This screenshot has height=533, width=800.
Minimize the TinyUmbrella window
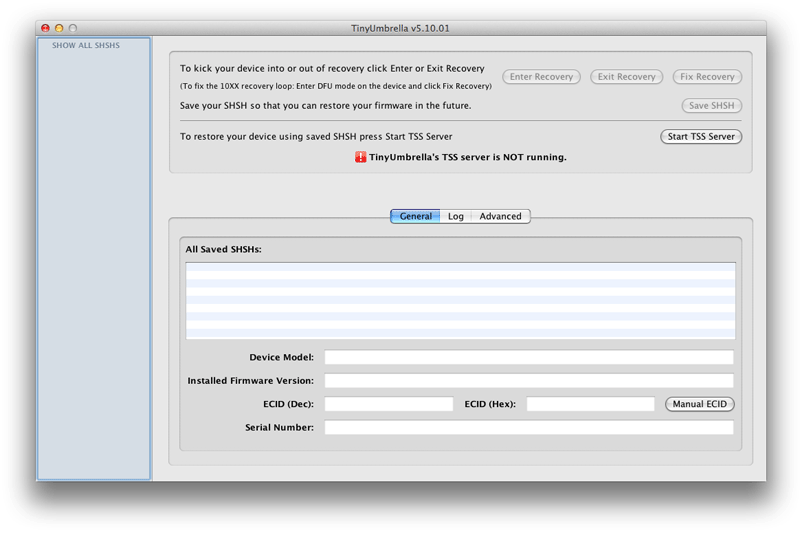[x=59, y=28]
